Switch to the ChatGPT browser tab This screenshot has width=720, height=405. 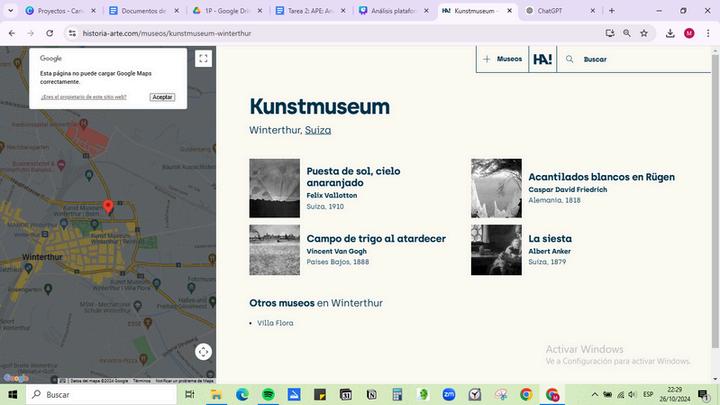(x=561, y=11)
